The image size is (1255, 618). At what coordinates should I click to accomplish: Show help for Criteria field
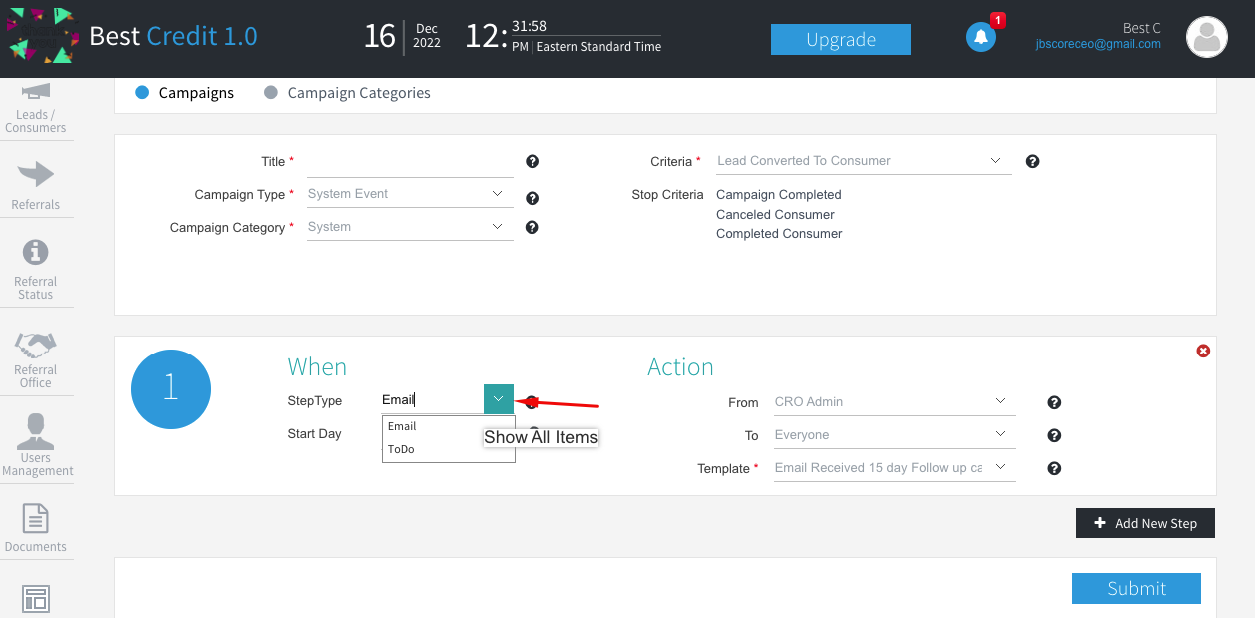(1033, 161)
